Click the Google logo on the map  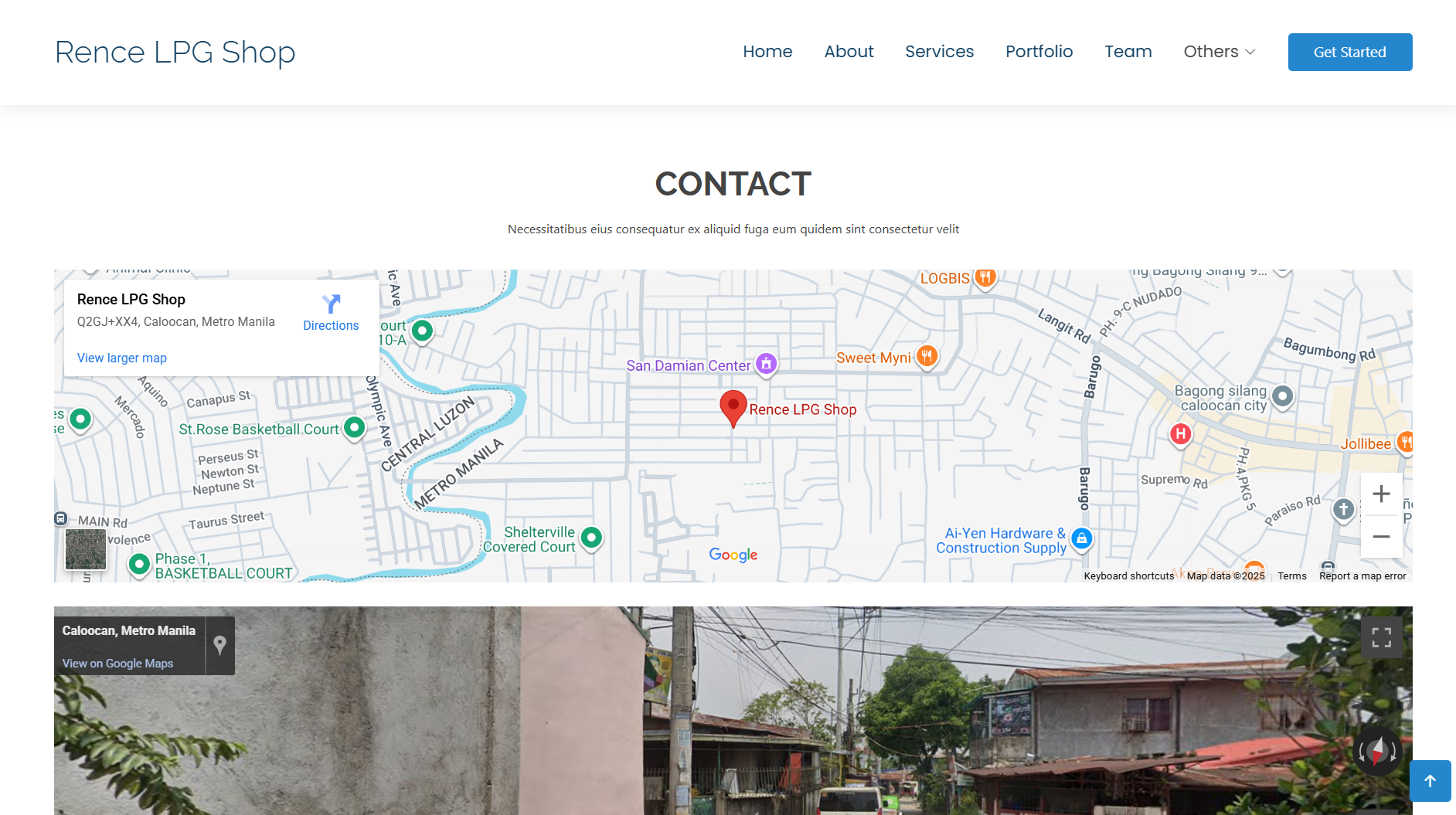[x=733, y=555]
